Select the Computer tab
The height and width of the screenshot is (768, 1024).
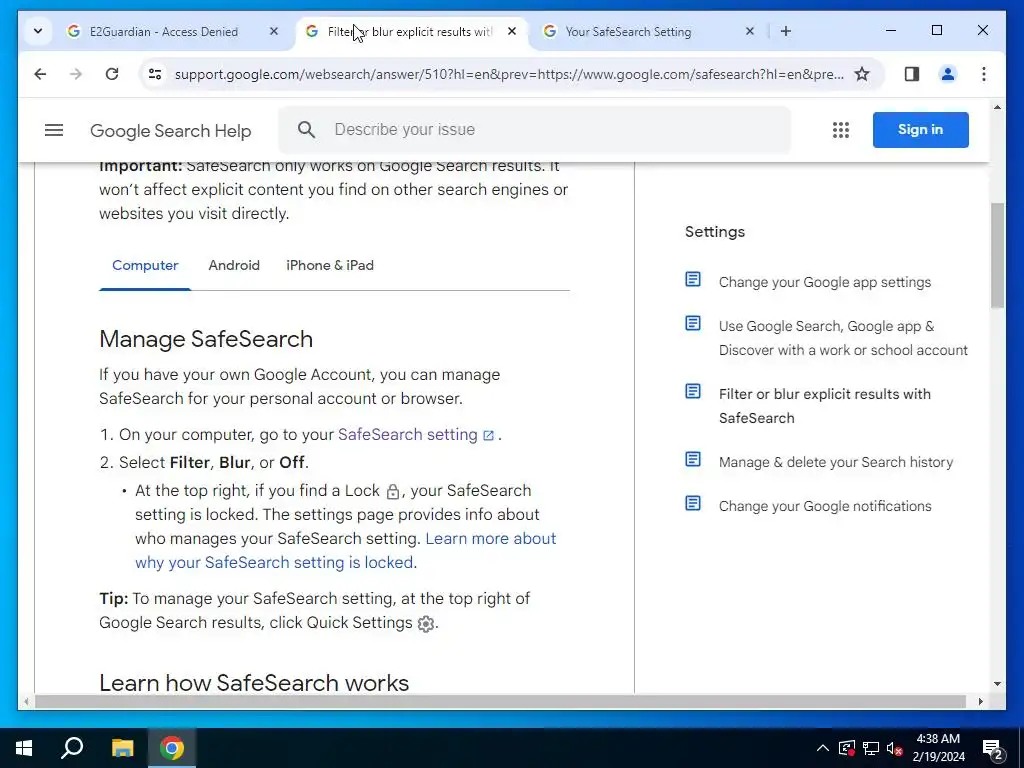tap(145, 265)
